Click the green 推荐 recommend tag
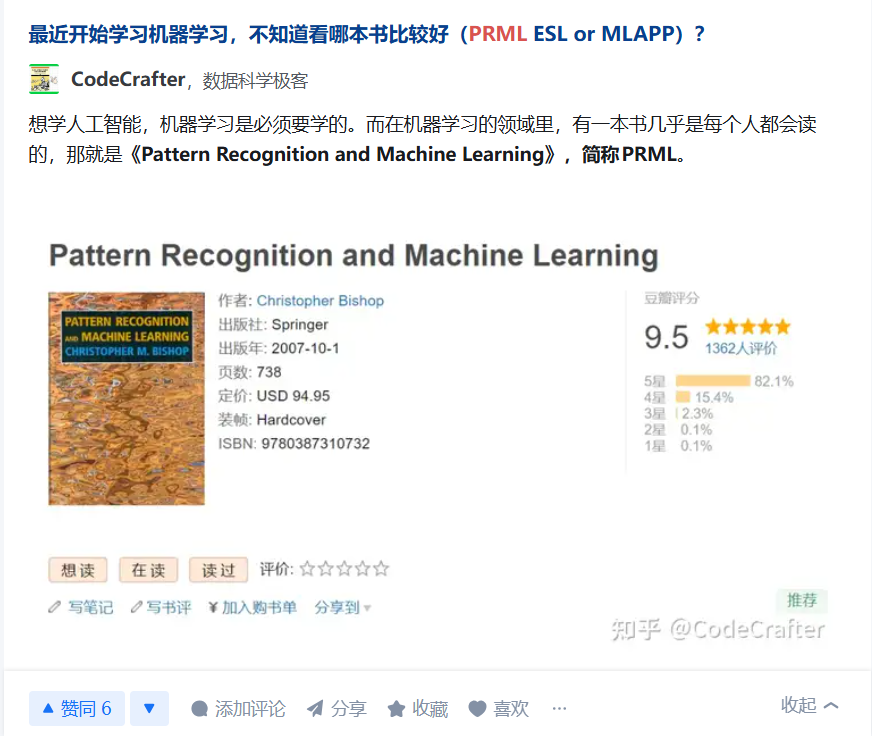Viewport: 872px width, 736px height. pyautogui.click(x=802, y=600)
